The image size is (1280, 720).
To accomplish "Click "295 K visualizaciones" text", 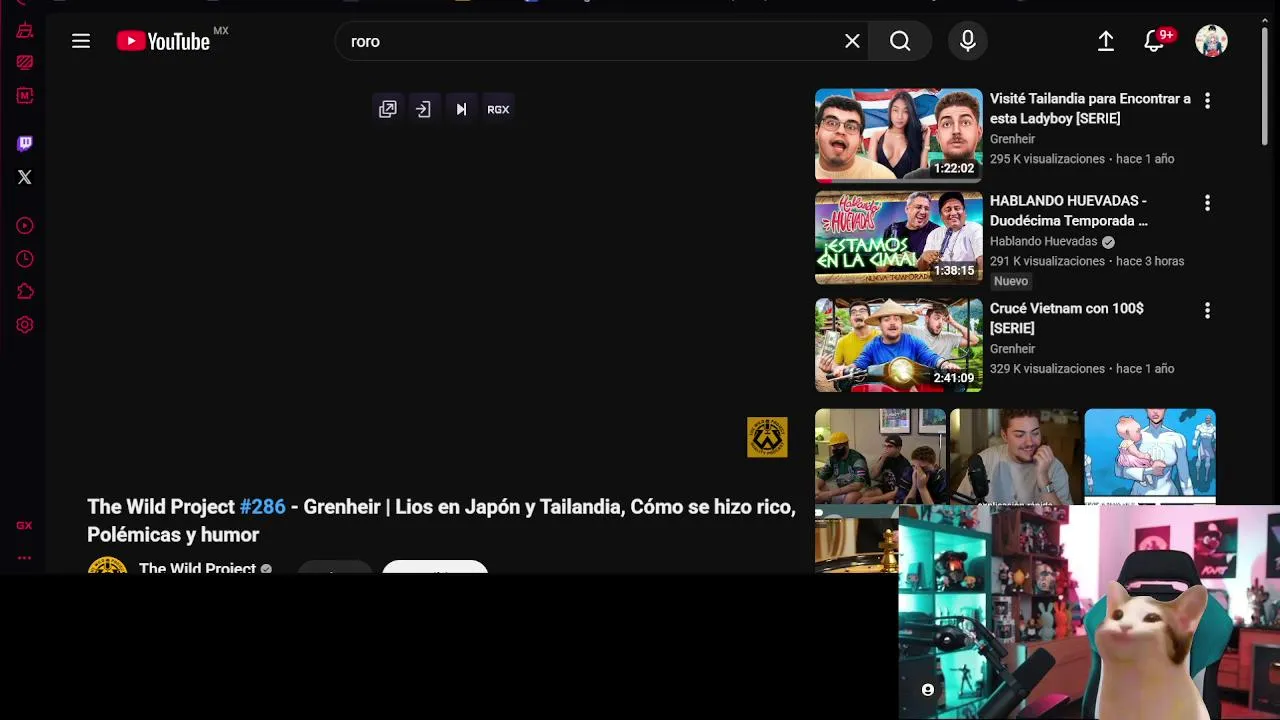I will coord(1047,159).
